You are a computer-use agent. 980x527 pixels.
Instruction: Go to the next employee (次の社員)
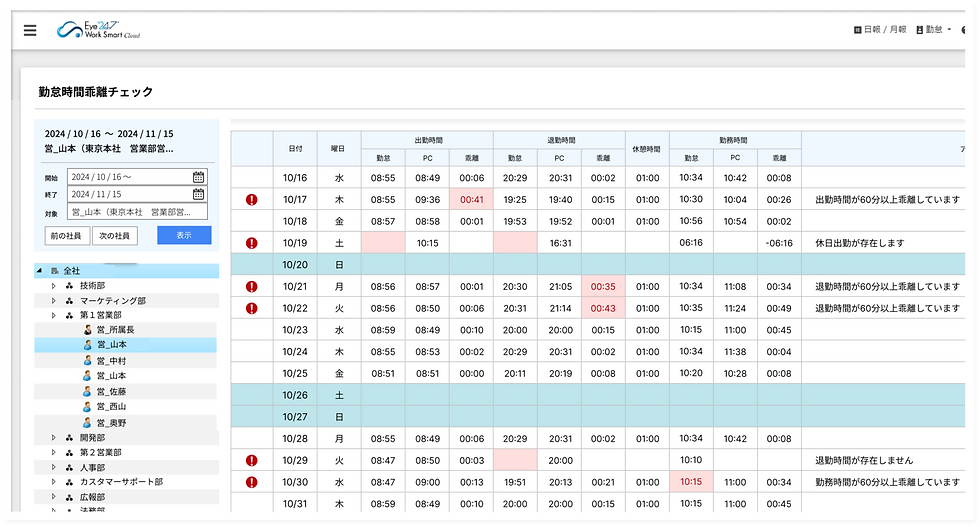[x=115, y=236]
